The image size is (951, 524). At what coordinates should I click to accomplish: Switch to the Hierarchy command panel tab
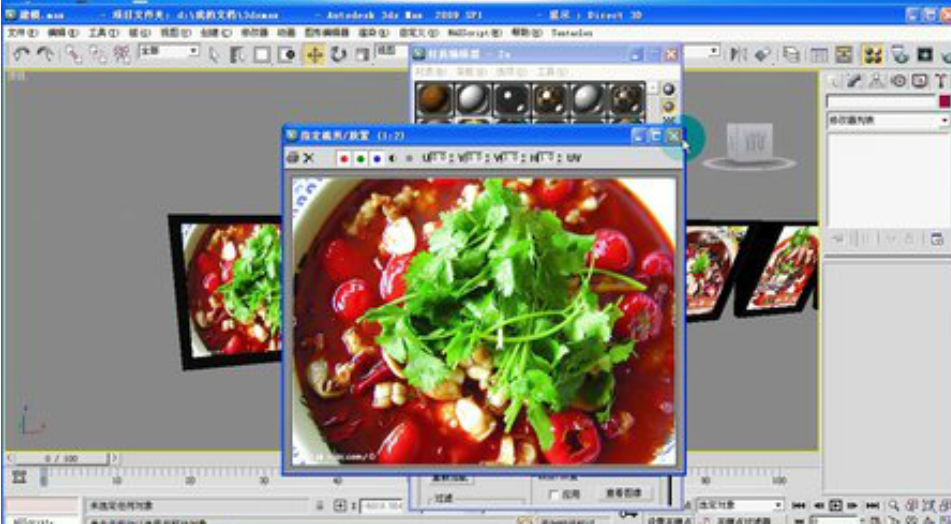pos(876,80)
